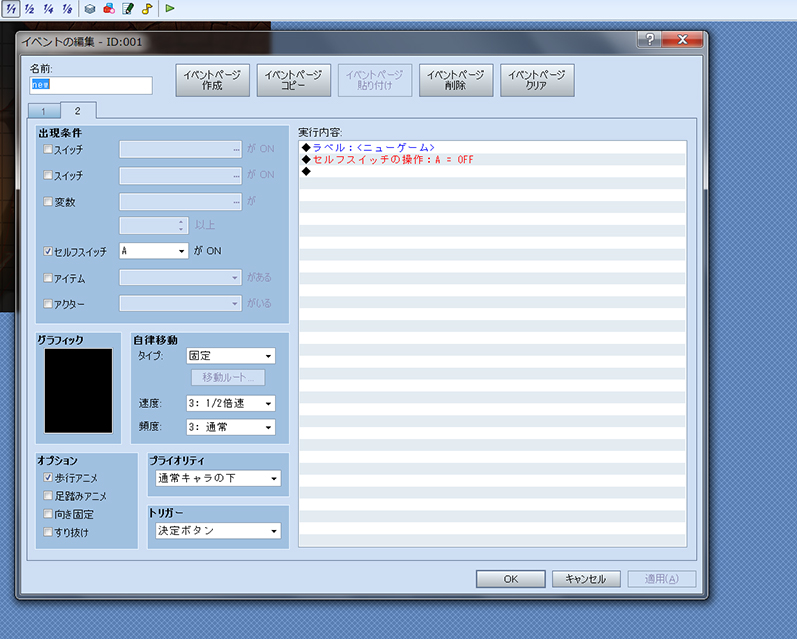Open the セルフスイッチ A dropdown

[x=154, y=251]
